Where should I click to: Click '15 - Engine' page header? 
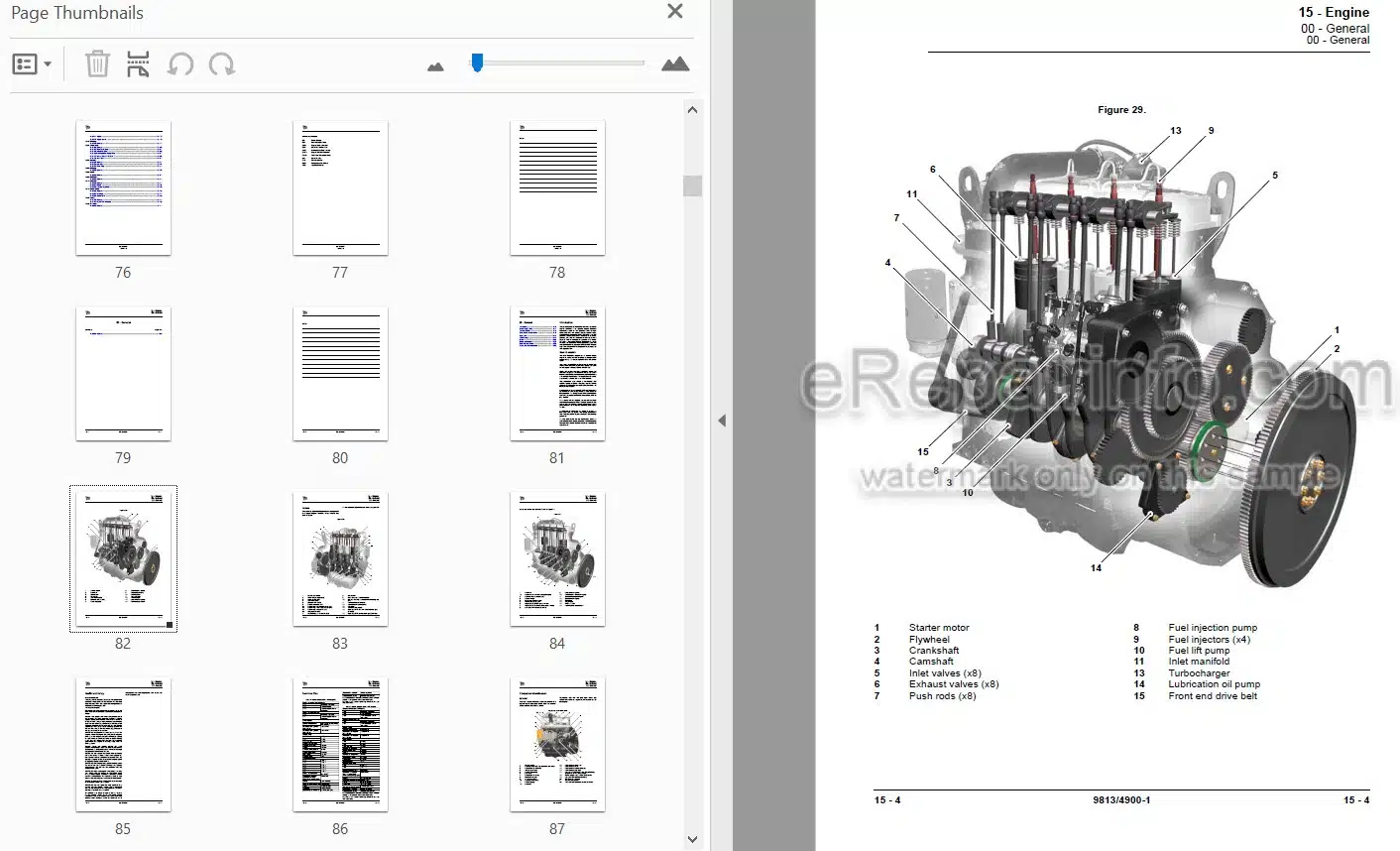coord(1334,12)
